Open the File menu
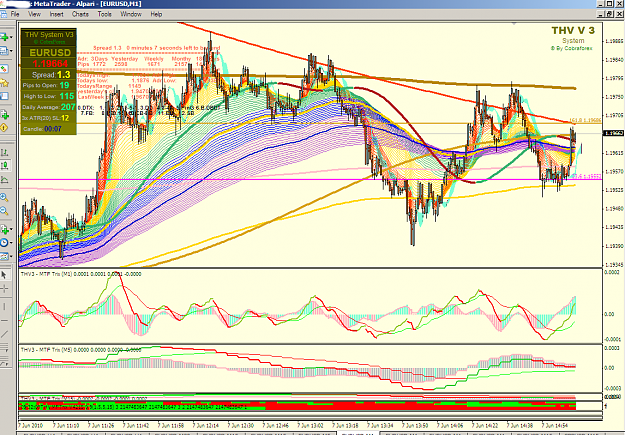Viewport: 625px width, 435px height. (x=15, y=14)
